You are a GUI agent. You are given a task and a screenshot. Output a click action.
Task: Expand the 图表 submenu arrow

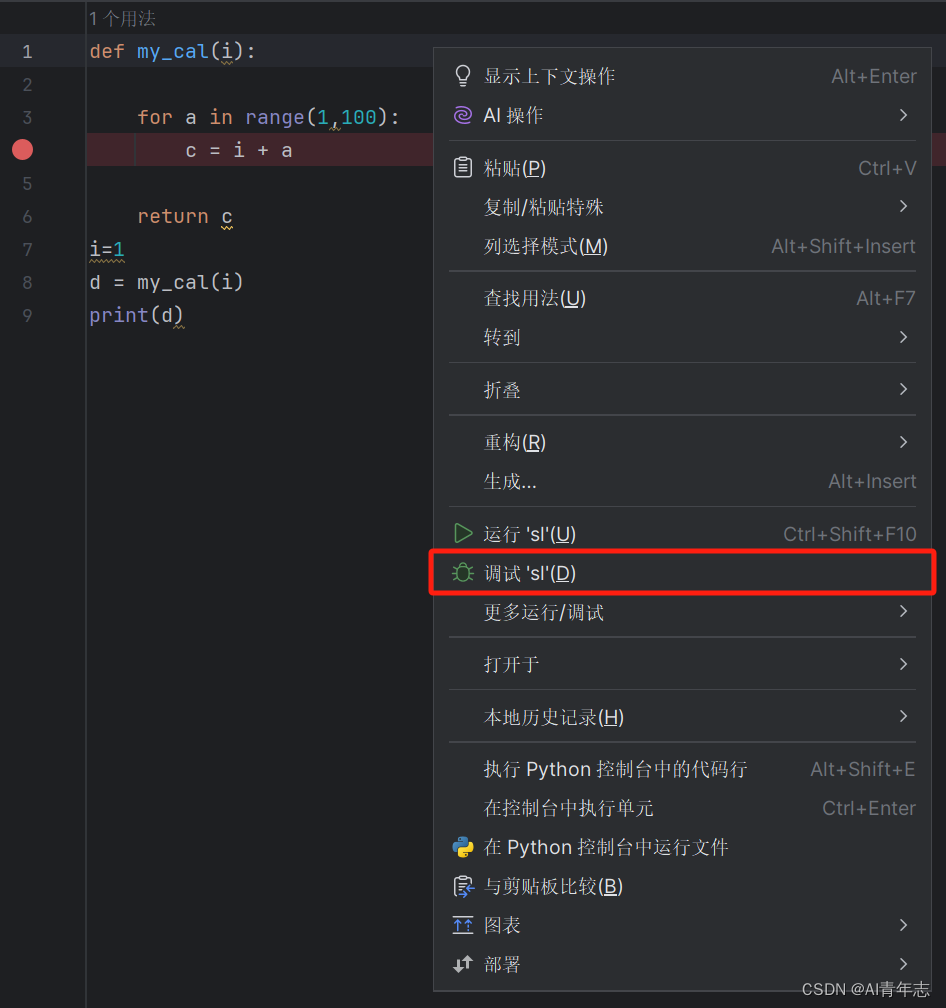pos(904,925)
